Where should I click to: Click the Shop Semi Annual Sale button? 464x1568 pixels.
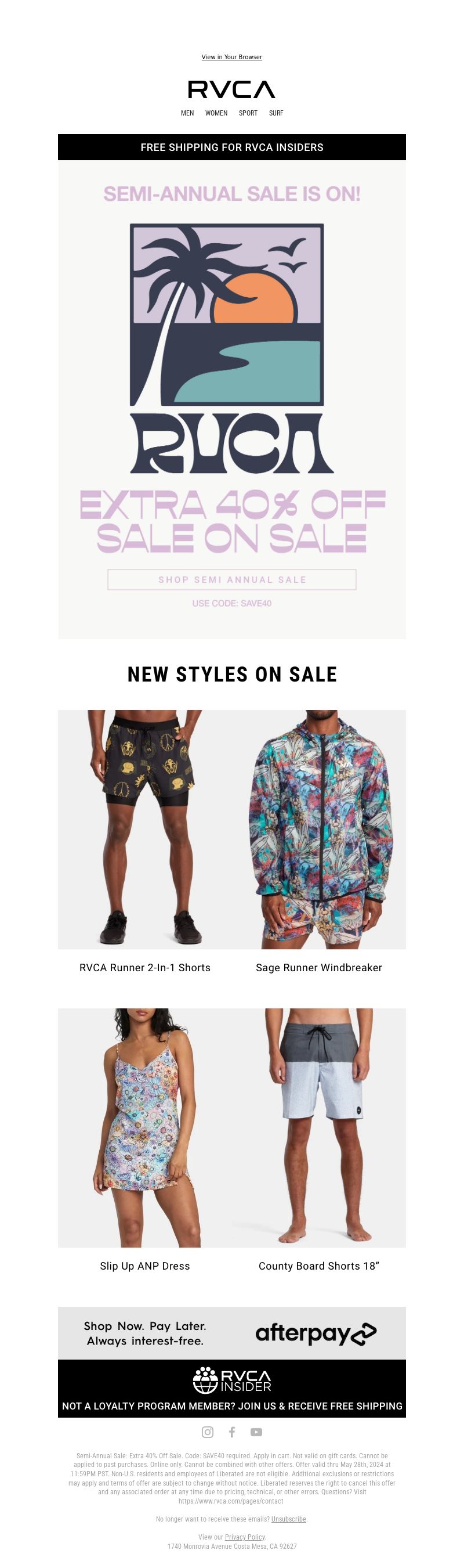[x=231, y=579]
